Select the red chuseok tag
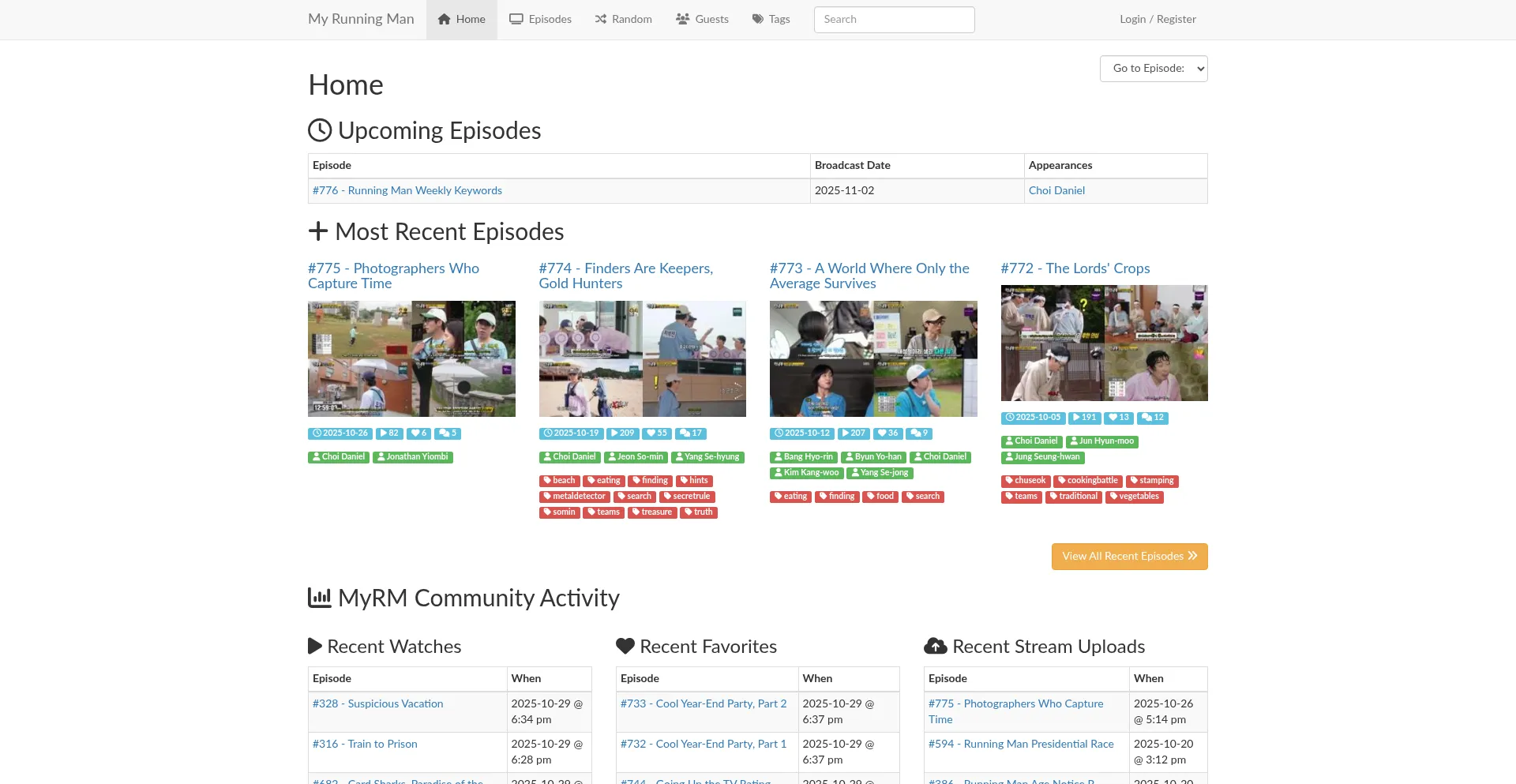Viewport: 1516px width, 784px height. [x=1026, y=481]
